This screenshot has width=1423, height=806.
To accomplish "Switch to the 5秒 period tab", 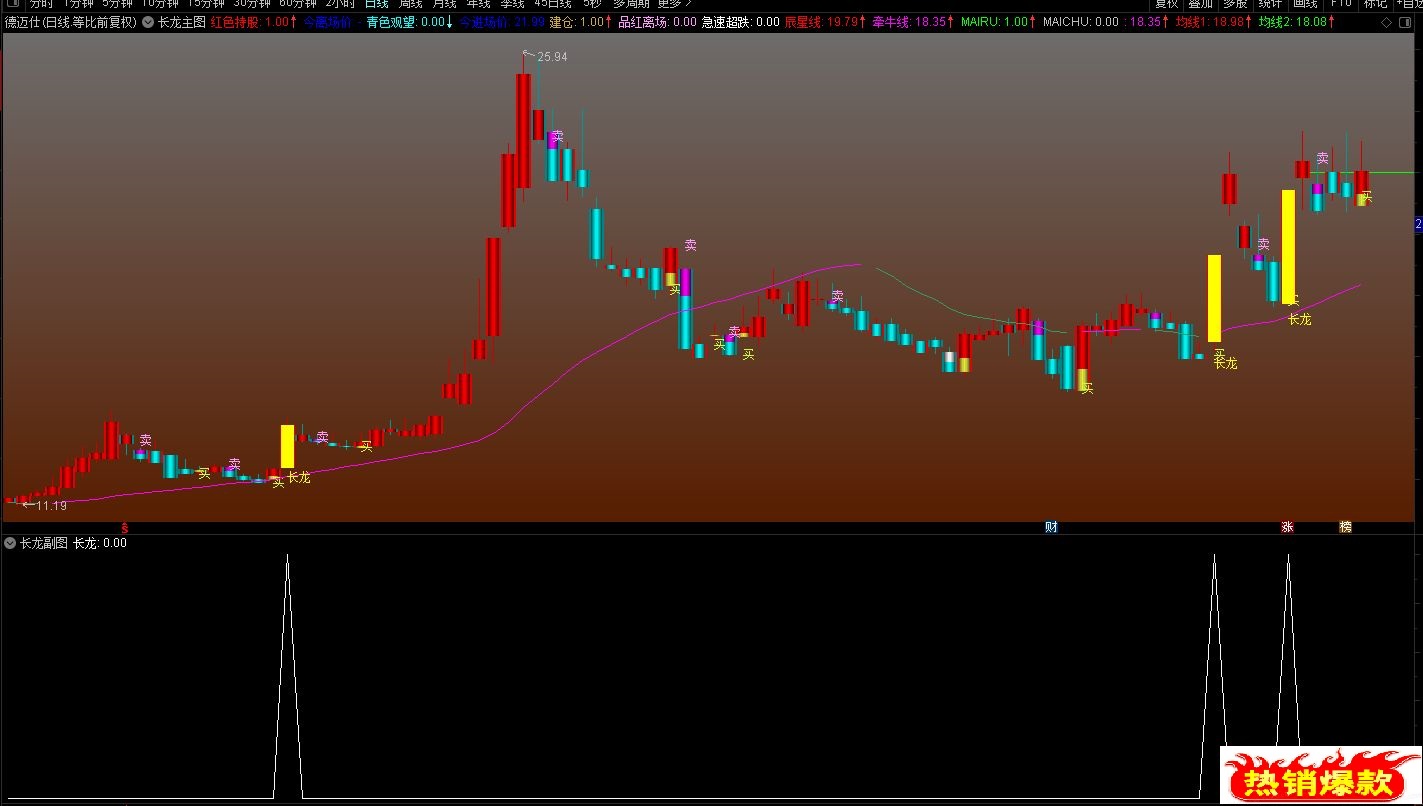I will (592, 4).
